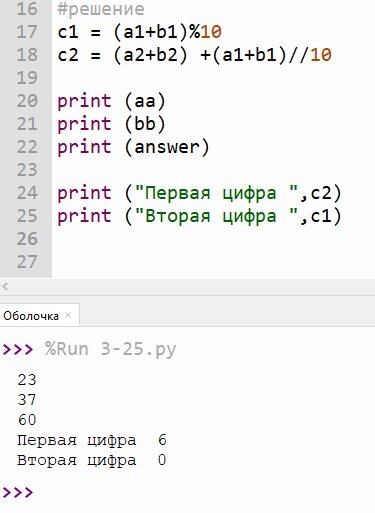Click the %Run 3-25.py command text
The image size is (375, 513).
coord(111,350)
